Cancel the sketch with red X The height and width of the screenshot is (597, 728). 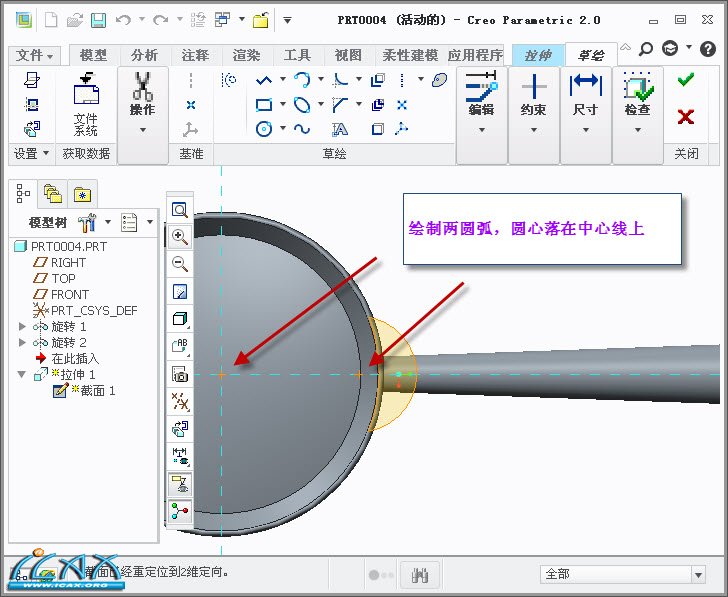(686, 117)
